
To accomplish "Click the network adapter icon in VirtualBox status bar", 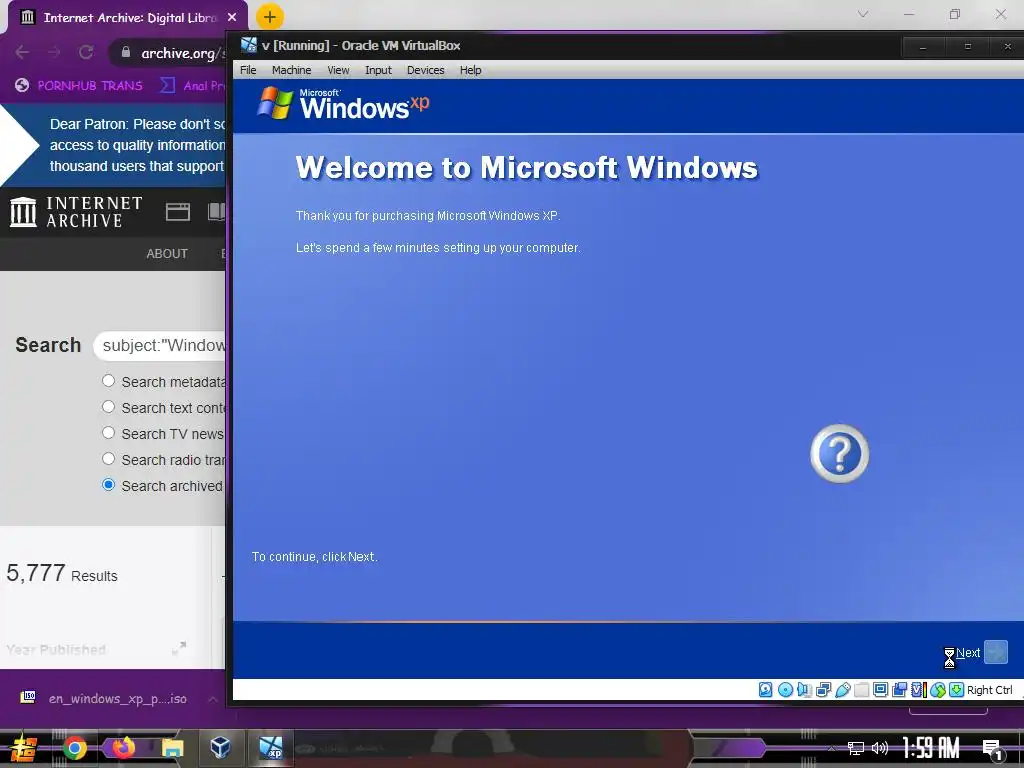I will pyautogui.click(x=823, y=690).
